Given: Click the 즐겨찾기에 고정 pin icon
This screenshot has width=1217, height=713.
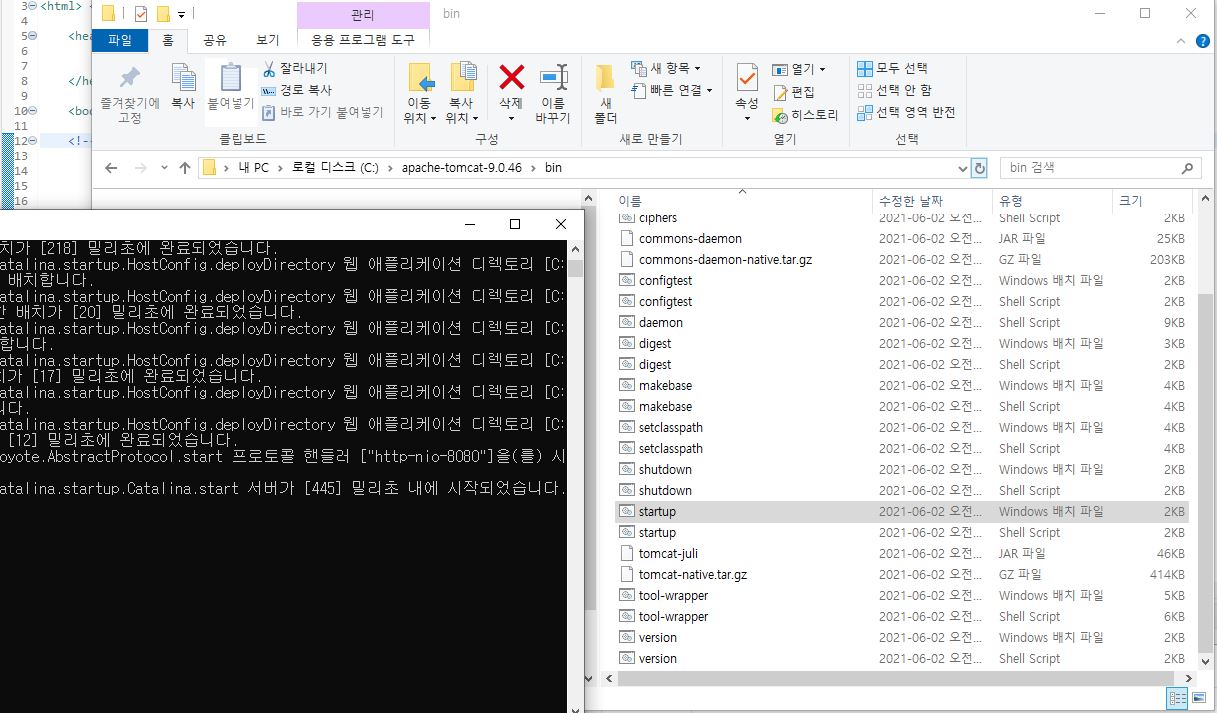Looking at the screenshot, I should point(130,79).
